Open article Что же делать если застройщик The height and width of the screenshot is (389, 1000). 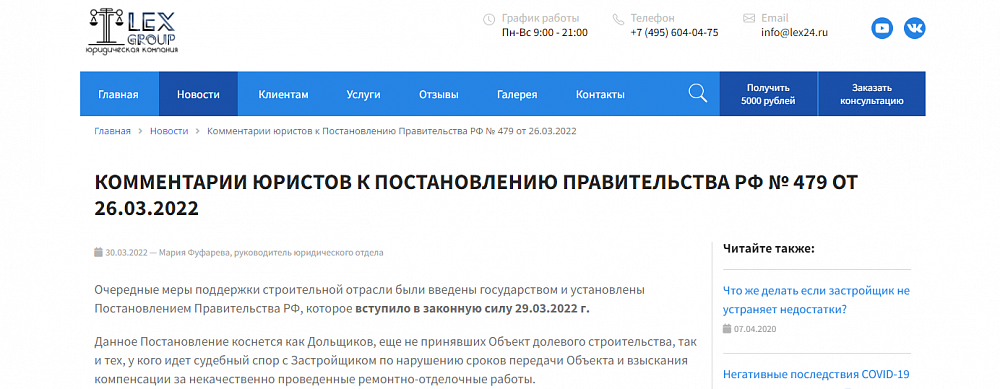pyautogui.click(x=816, y=300)
